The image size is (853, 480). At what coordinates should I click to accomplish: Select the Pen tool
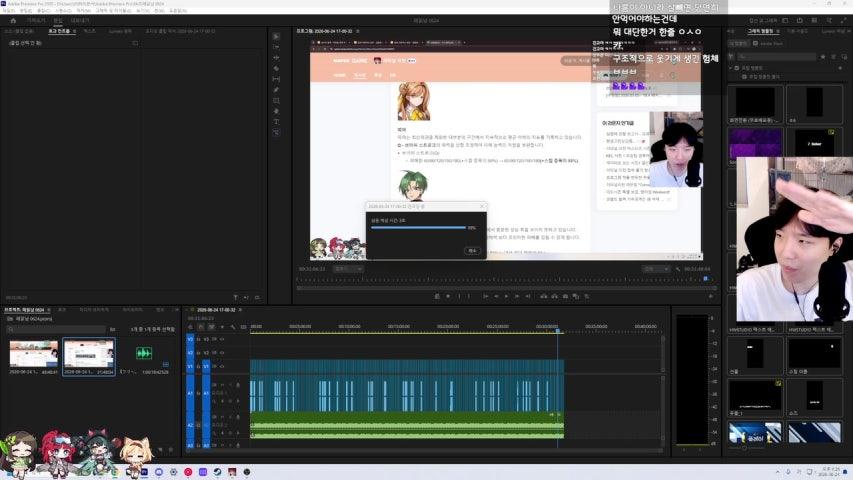276,90
